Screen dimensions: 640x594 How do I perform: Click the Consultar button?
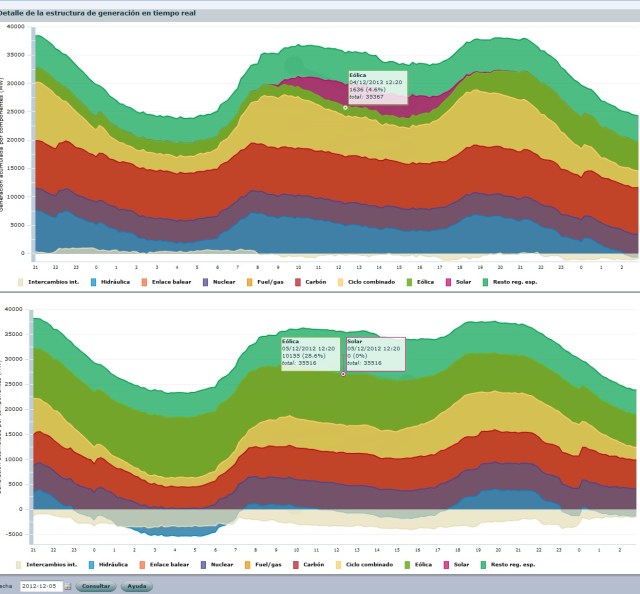95,586
